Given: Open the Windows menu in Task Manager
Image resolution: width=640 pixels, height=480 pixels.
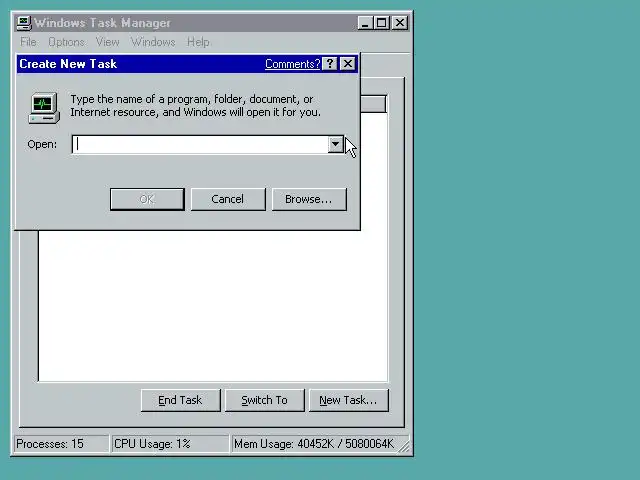Looking at the screenshot, I should [153, 42].
